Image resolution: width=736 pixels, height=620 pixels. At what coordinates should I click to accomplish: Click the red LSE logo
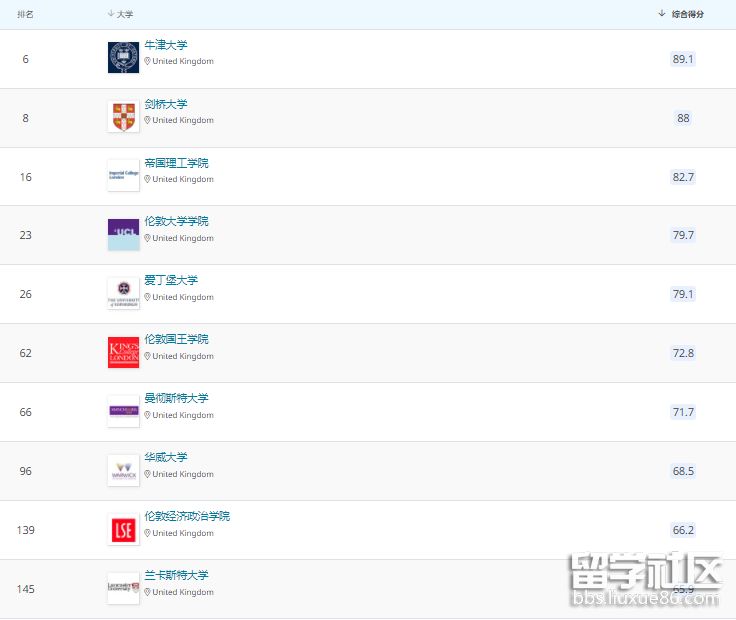(x=123, y=529)
